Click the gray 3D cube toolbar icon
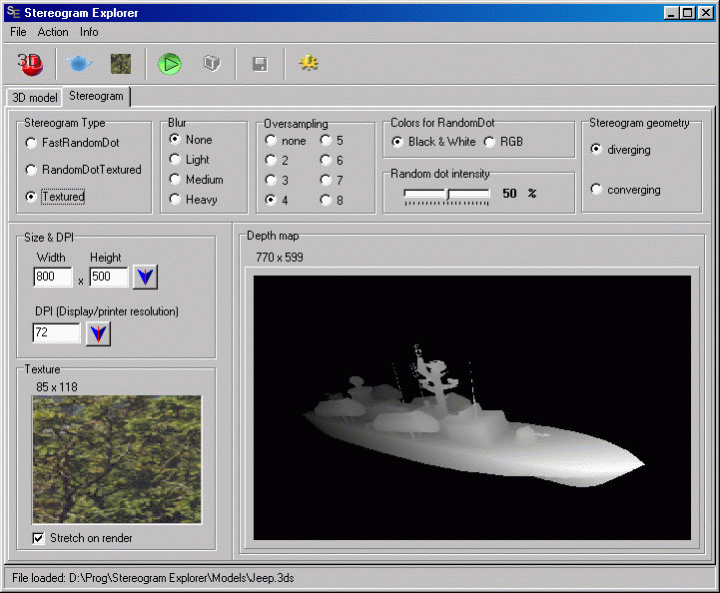Viewport: 720px width, 593px height. pos(211,64)
